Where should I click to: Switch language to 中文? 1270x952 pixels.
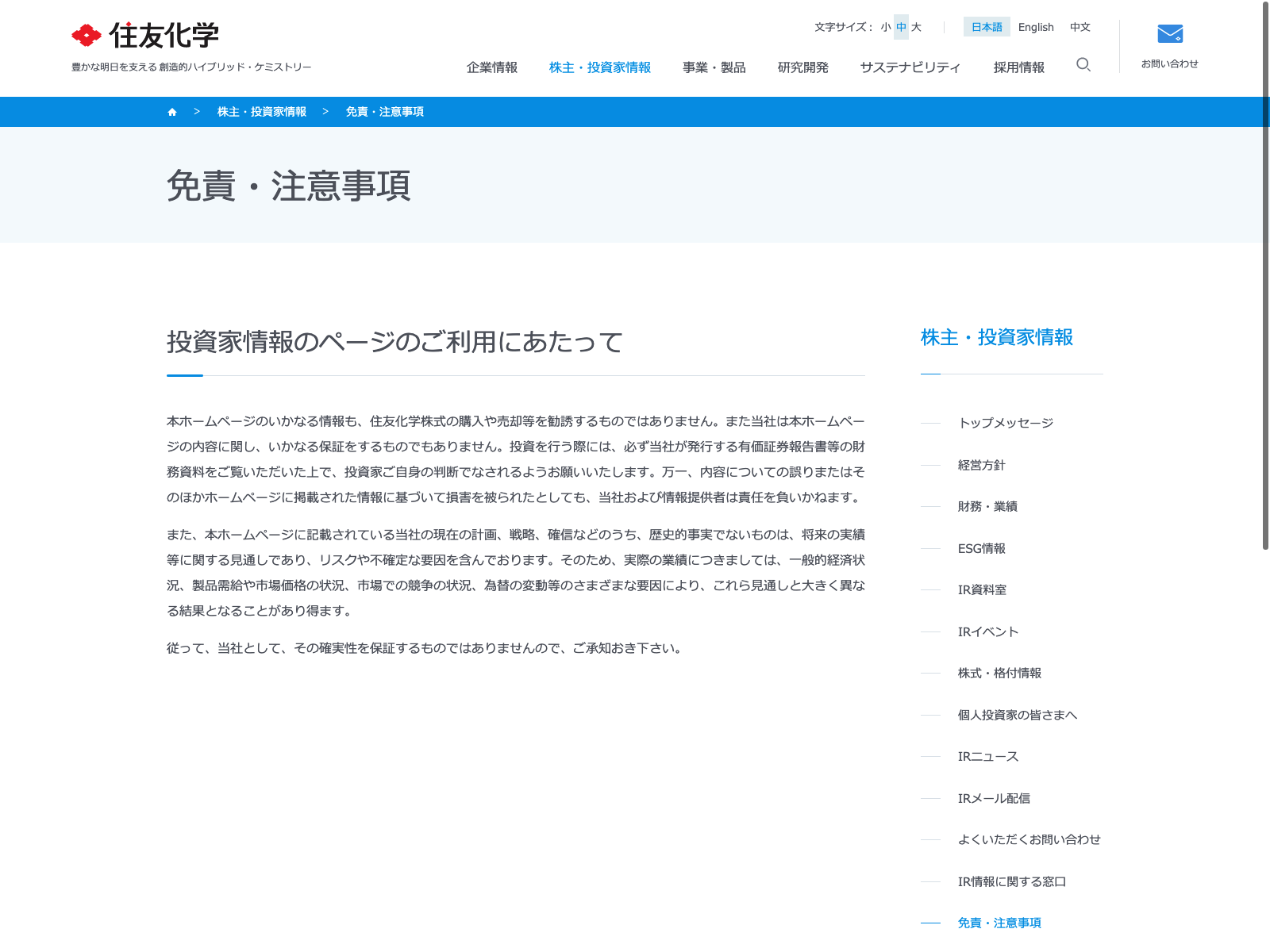(x=1079, y=27)
